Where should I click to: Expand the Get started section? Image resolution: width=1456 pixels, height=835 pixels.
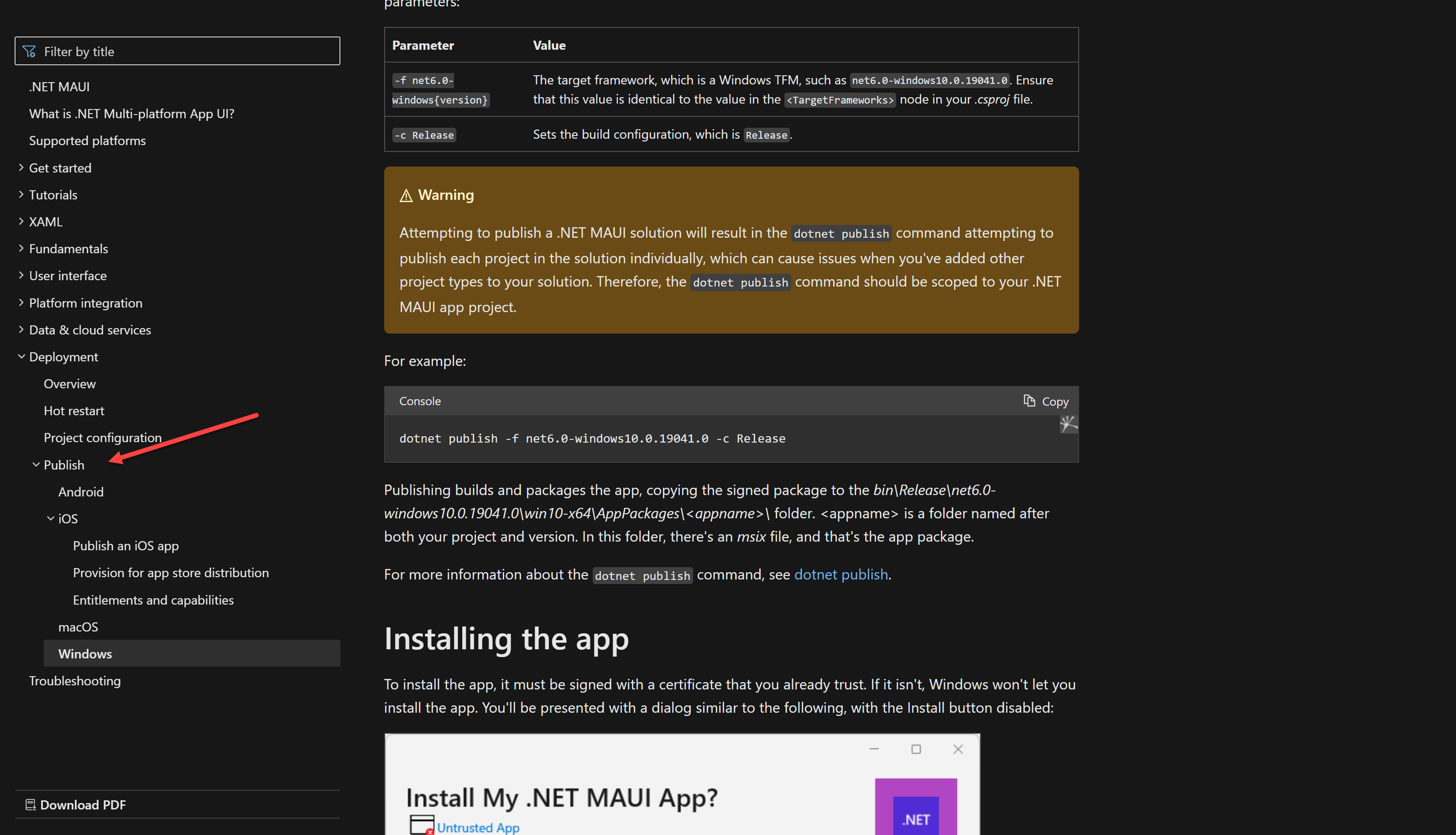point(21,167)
